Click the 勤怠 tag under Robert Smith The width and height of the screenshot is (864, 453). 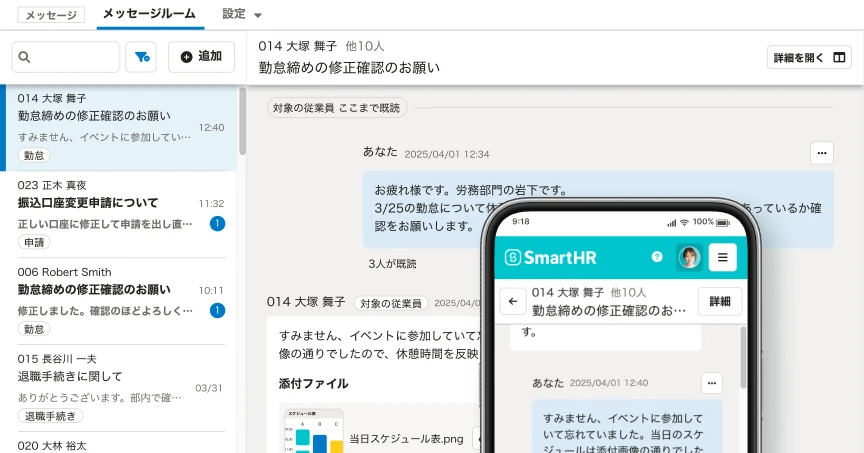34,329
